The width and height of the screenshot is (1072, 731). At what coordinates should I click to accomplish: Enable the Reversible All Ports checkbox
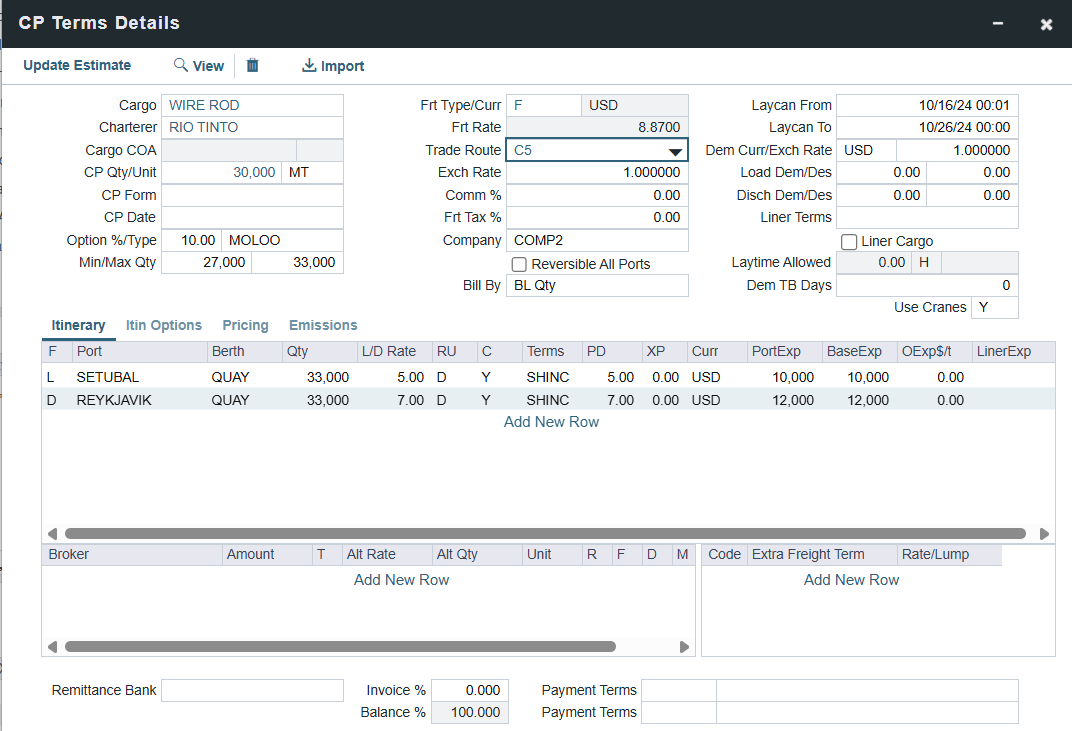pyautogui.click(x=519, y=264)
